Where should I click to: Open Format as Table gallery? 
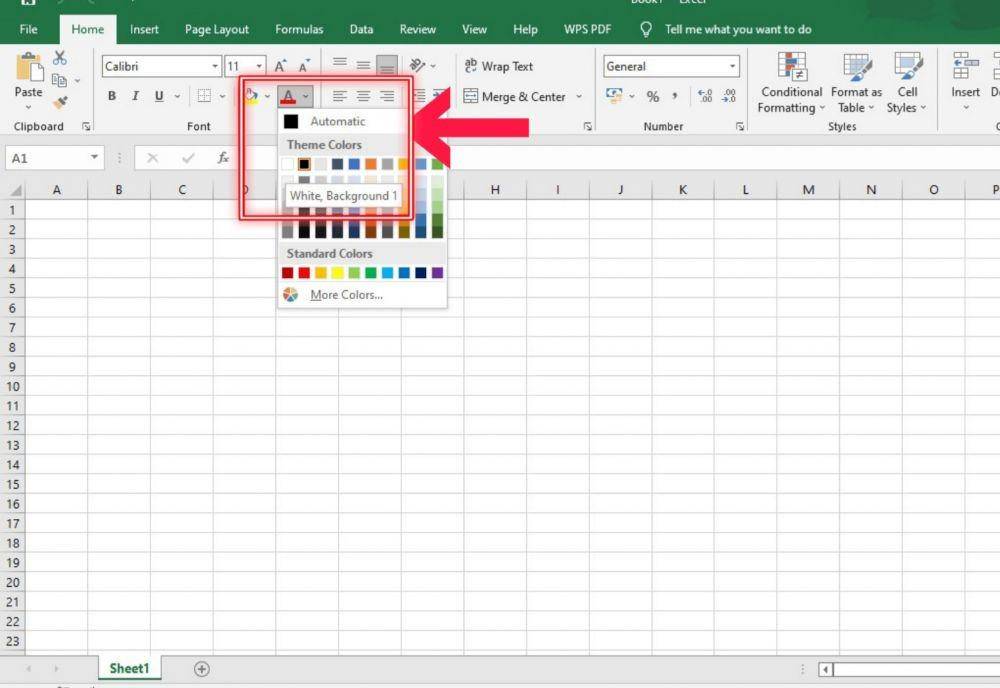[856, 84]
